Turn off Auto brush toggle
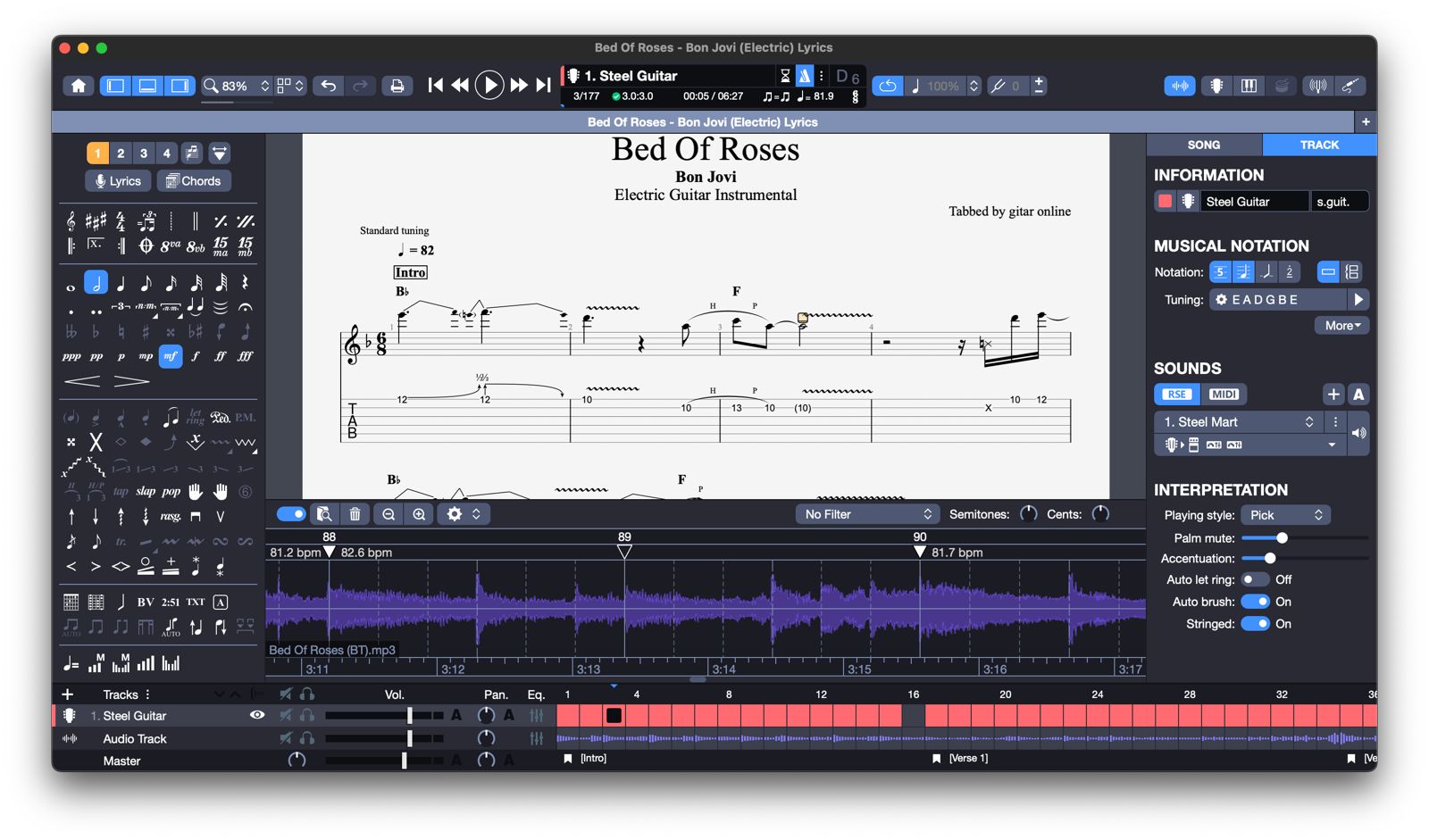The width and height of the screenshot is (1429, 840). (1255, 602)
